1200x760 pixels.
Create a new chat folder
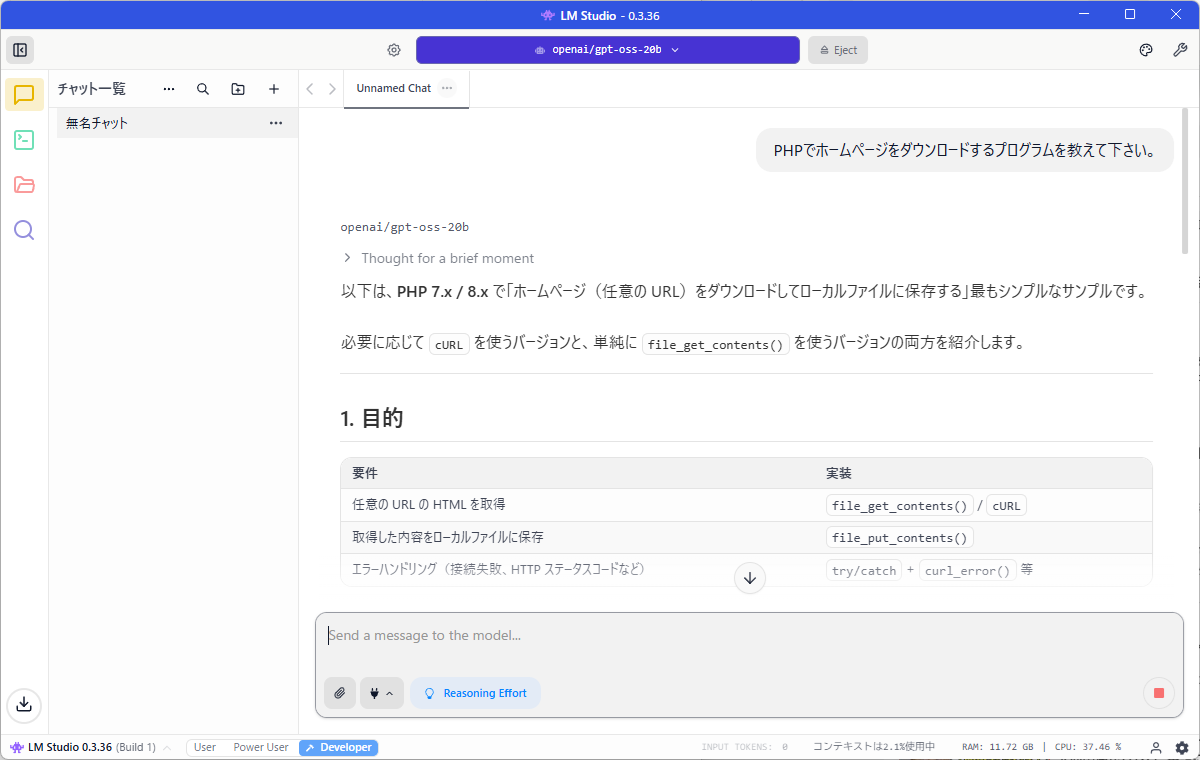tap(238, 89)
